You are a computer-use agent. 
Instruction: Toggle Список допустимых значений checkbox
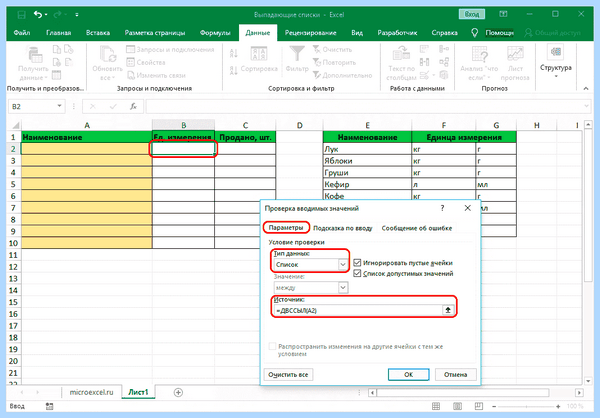[x=357, y=273]
